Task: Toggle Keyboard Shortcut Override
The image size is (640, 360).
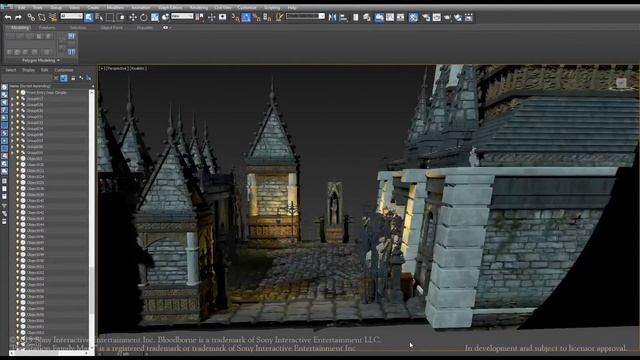Action: (222, 17)
